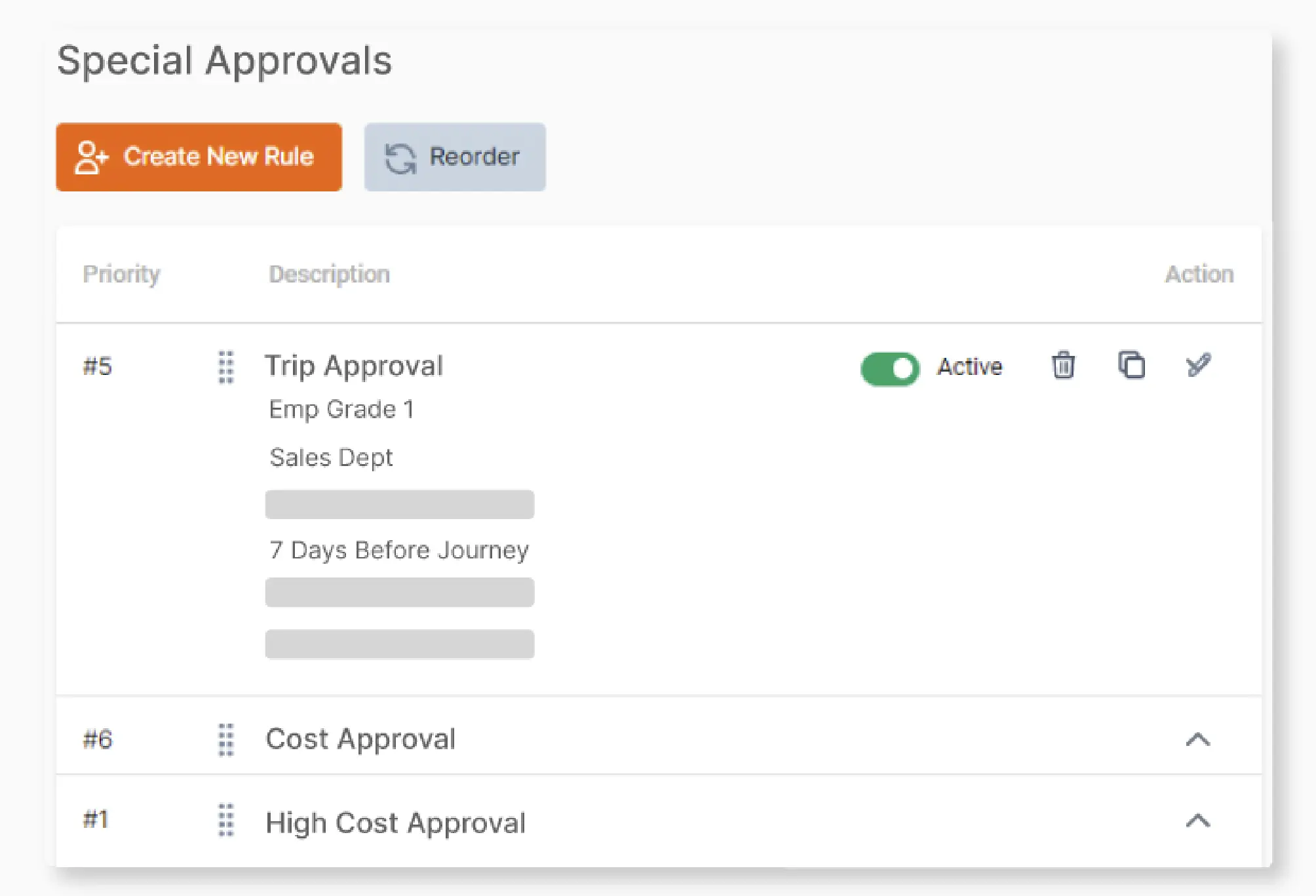Click the Priority column header
1316x896 pixels.
[121, 274]
